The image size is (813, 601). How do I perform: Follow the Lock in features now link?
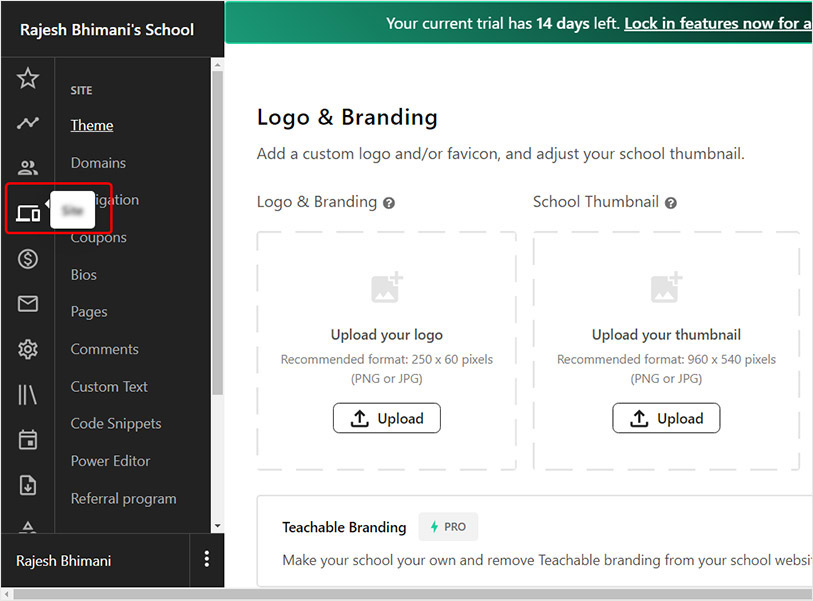[718, 23]
